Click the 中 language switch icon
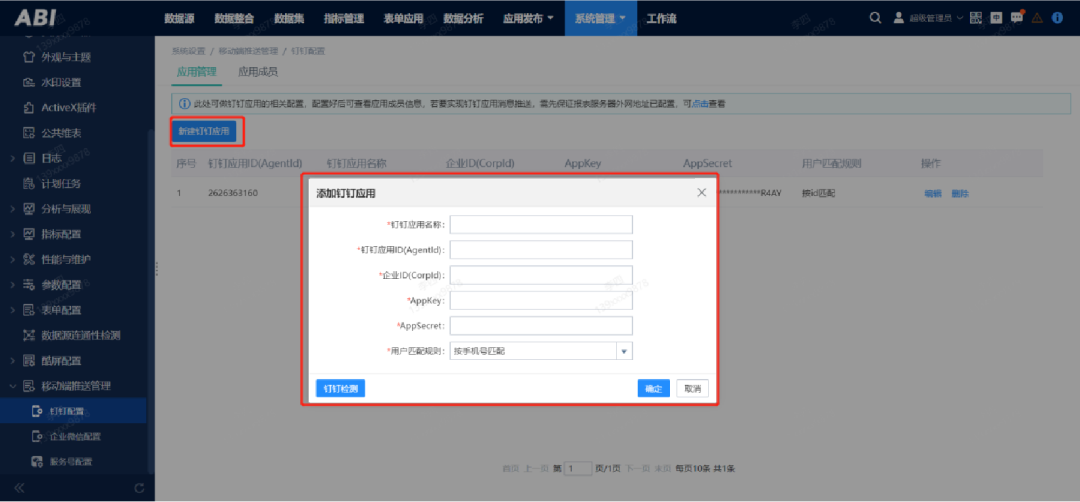The height and width of the screenshot is (502, 1080). coord(996,18)
